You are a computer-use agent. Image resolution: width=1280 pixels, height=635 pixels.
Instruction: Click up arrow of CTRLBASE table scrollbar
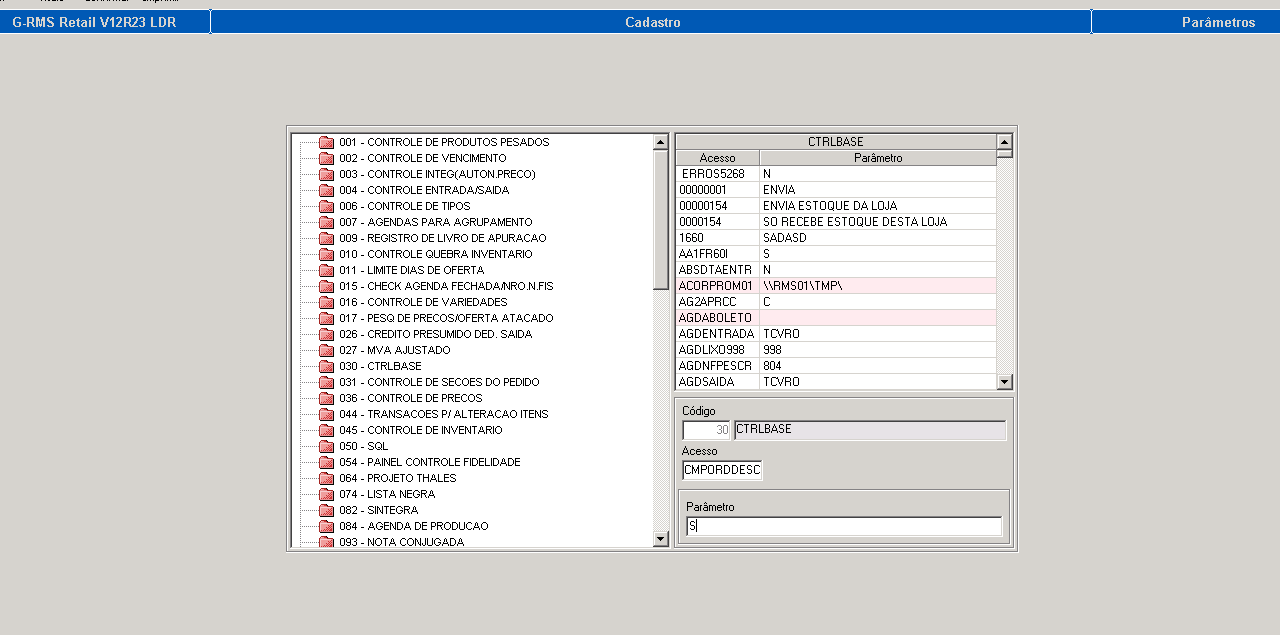coord(1005,142)
